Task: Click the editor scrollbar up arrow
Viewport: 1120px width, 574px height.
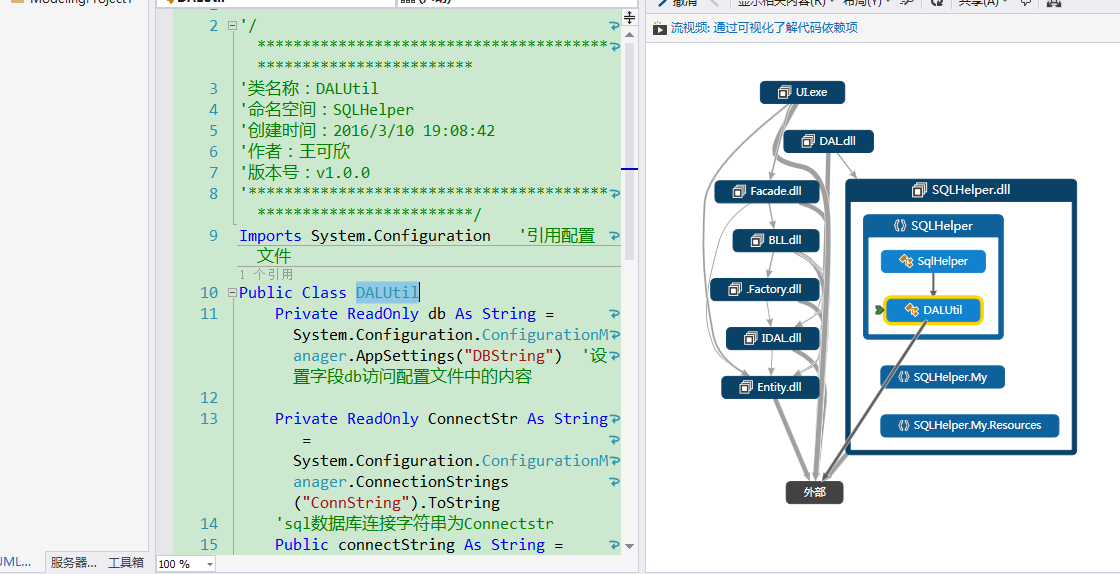Action: 629,32
